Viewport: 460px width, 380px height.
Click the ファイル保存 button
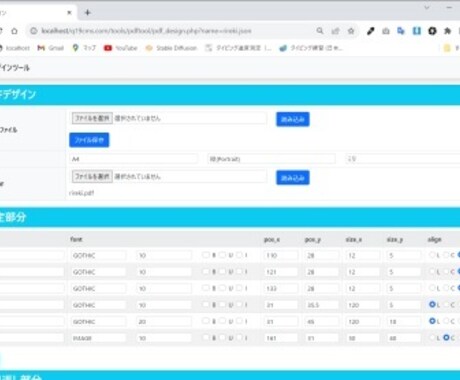[89, 140]
